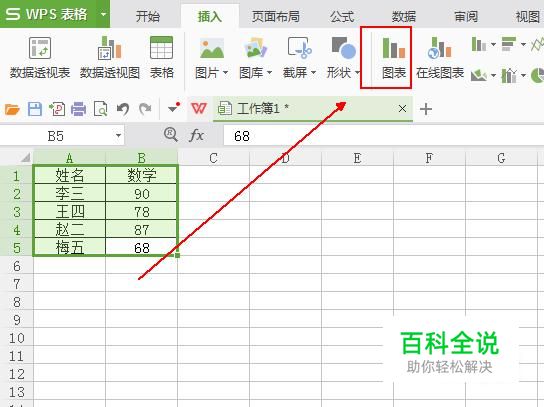Click cell containing 梅五
Screen dimensions: 544x407
pos(69,247)
